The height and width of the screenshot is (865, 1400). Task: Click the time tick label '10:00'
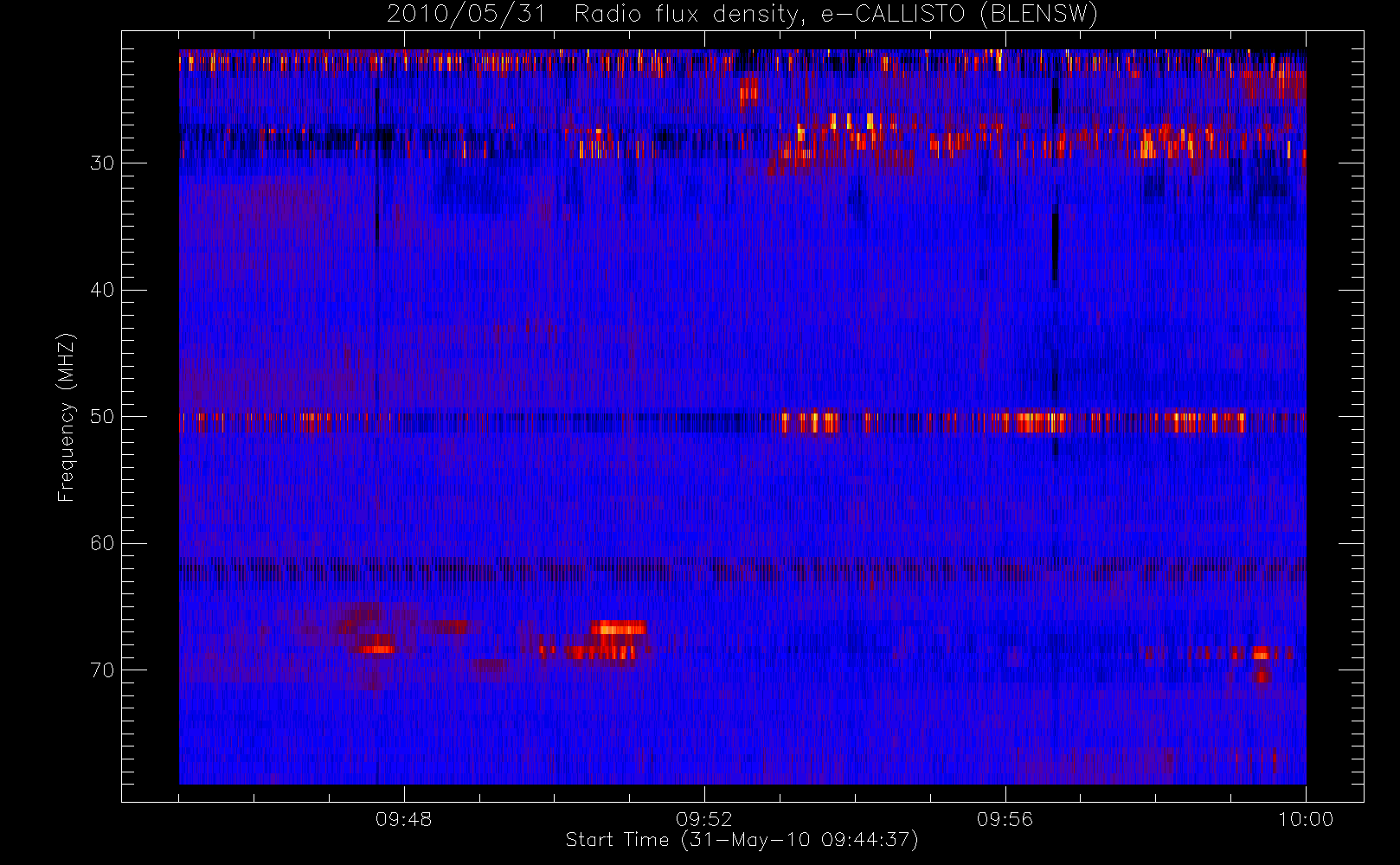(1306, 819)
